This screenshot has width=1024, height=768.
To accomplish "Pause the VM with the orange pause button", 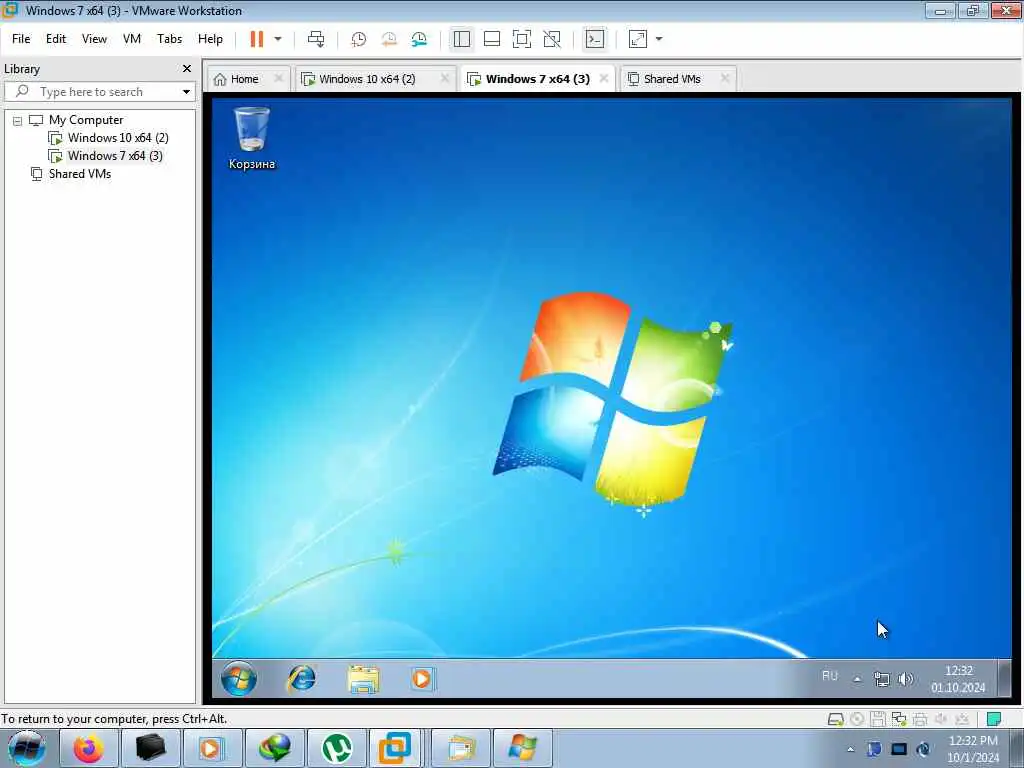I will coord(257,39).
